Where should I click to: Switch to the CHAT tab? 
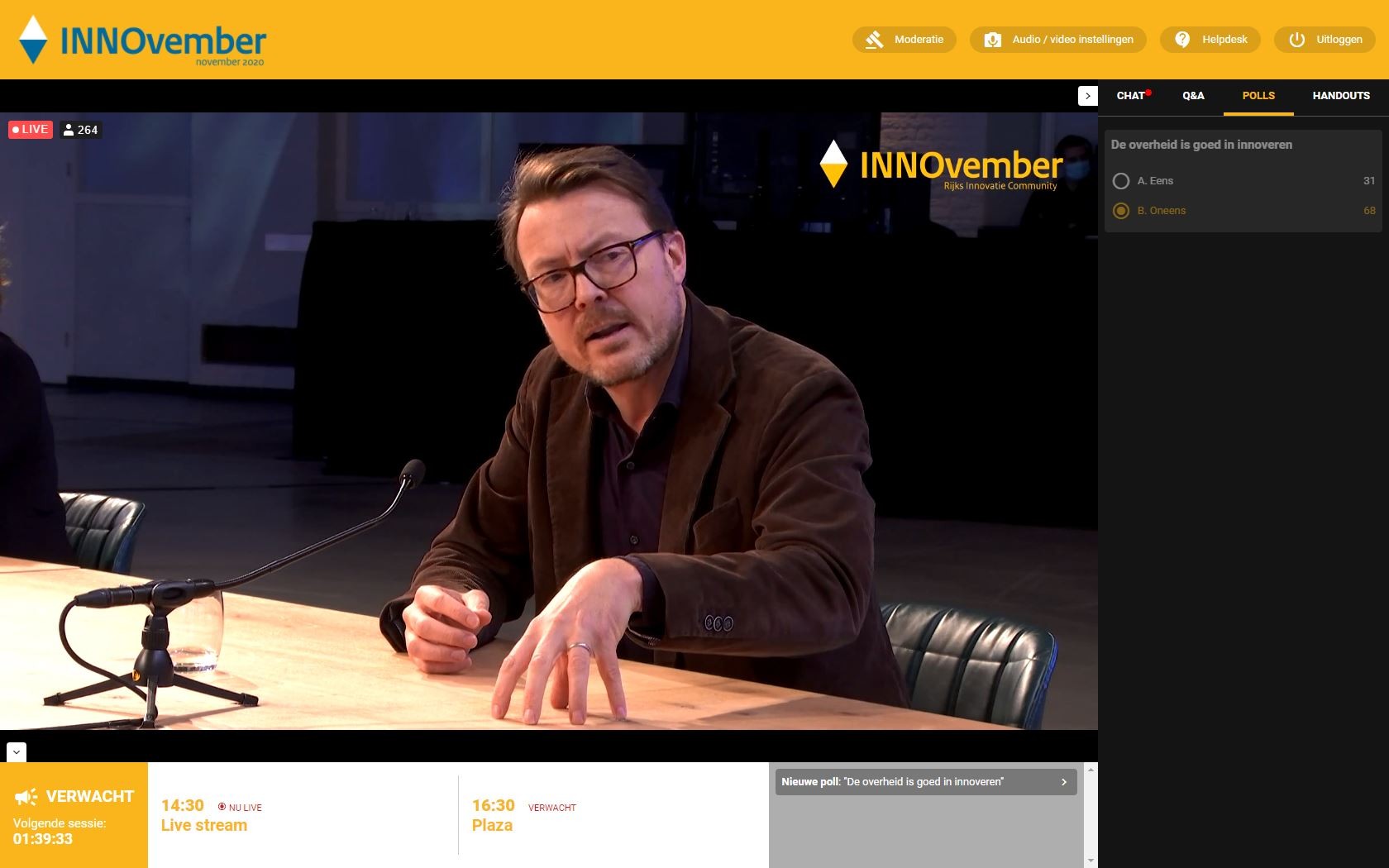[x=1132, y=96]
